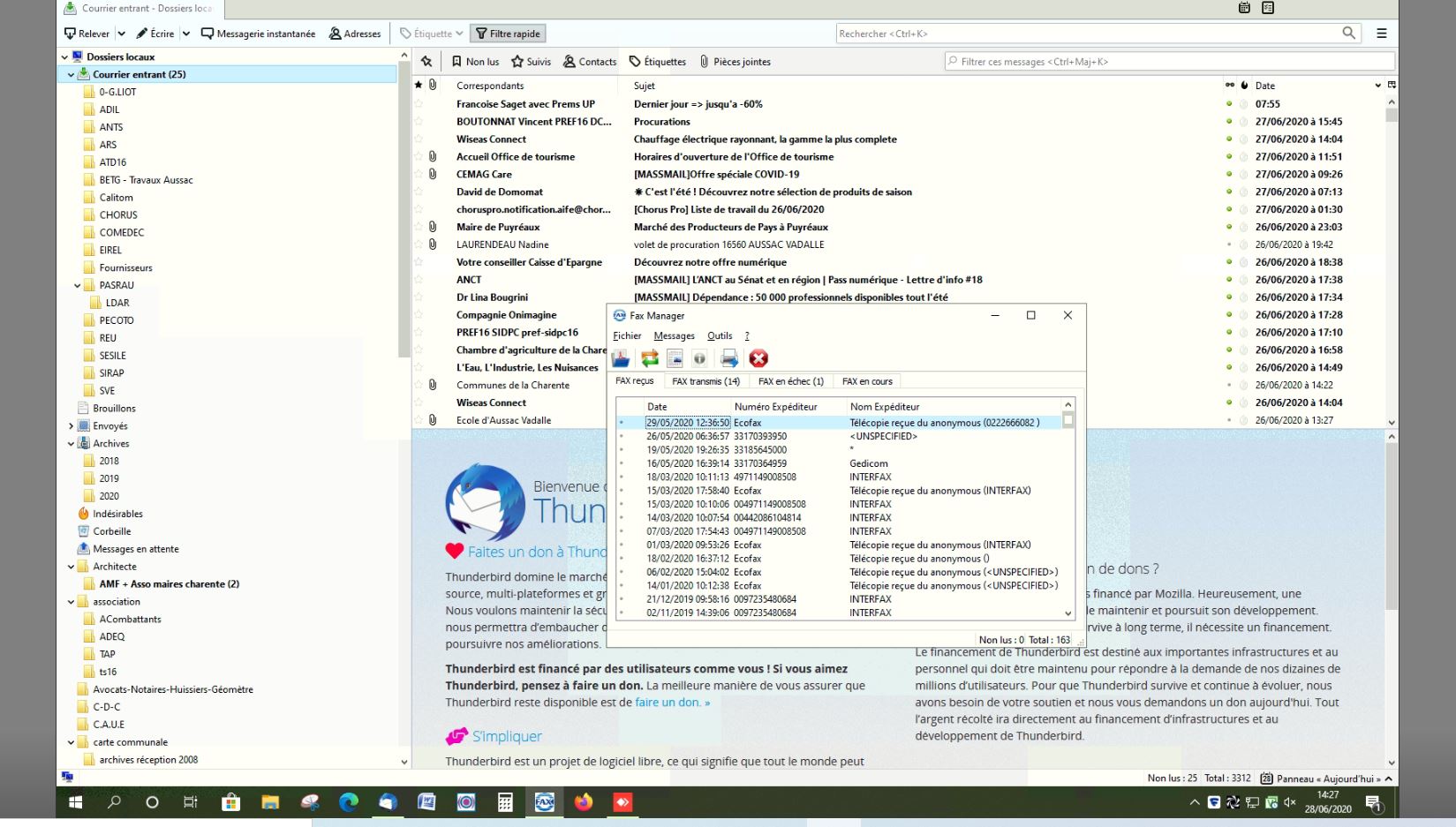
Task: Open the Outils menu in Fax Manager
Action: [720, 336]
